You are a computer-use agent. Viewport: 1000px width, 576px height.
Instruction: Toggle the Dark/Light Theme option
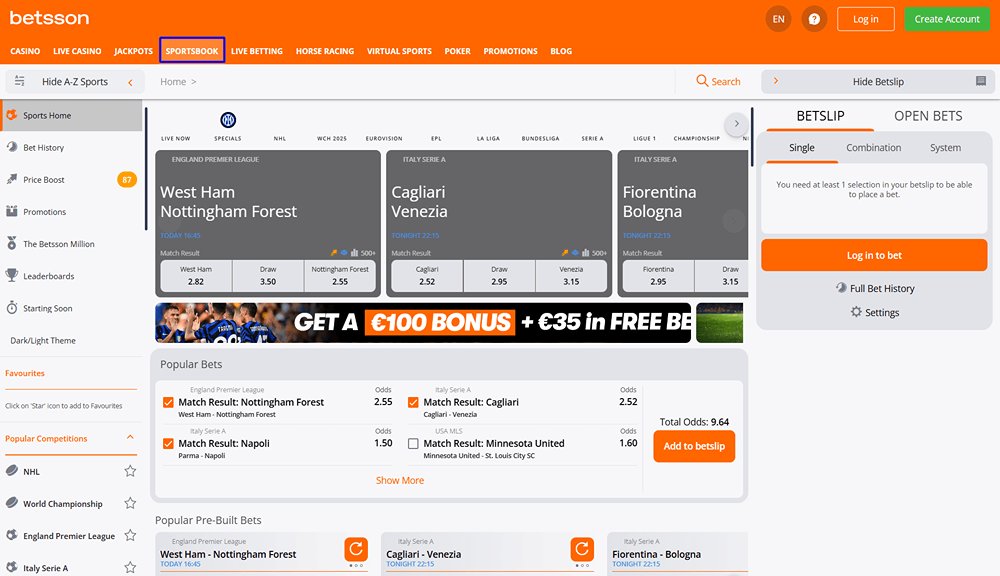coord(43,340)
